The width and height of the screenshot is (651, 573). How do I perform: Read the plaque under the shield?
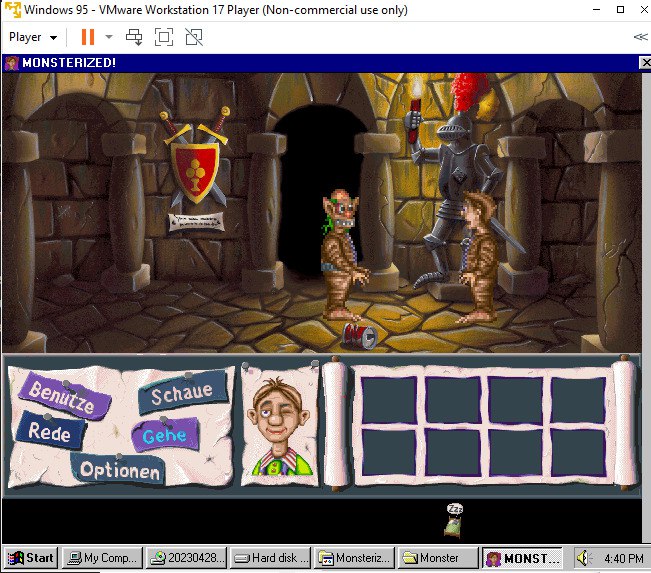point(196,222)
